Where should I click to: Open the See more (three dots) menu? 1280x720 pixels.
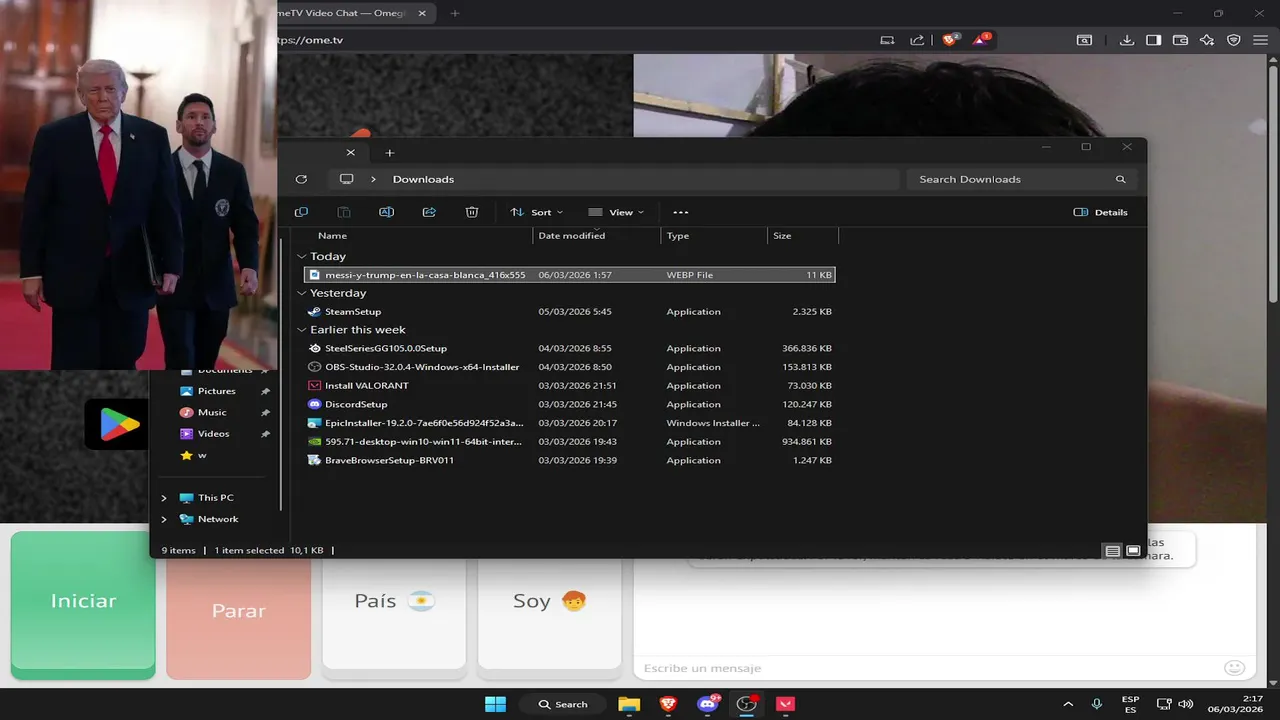pyautogui.click(x=681, y=212)
